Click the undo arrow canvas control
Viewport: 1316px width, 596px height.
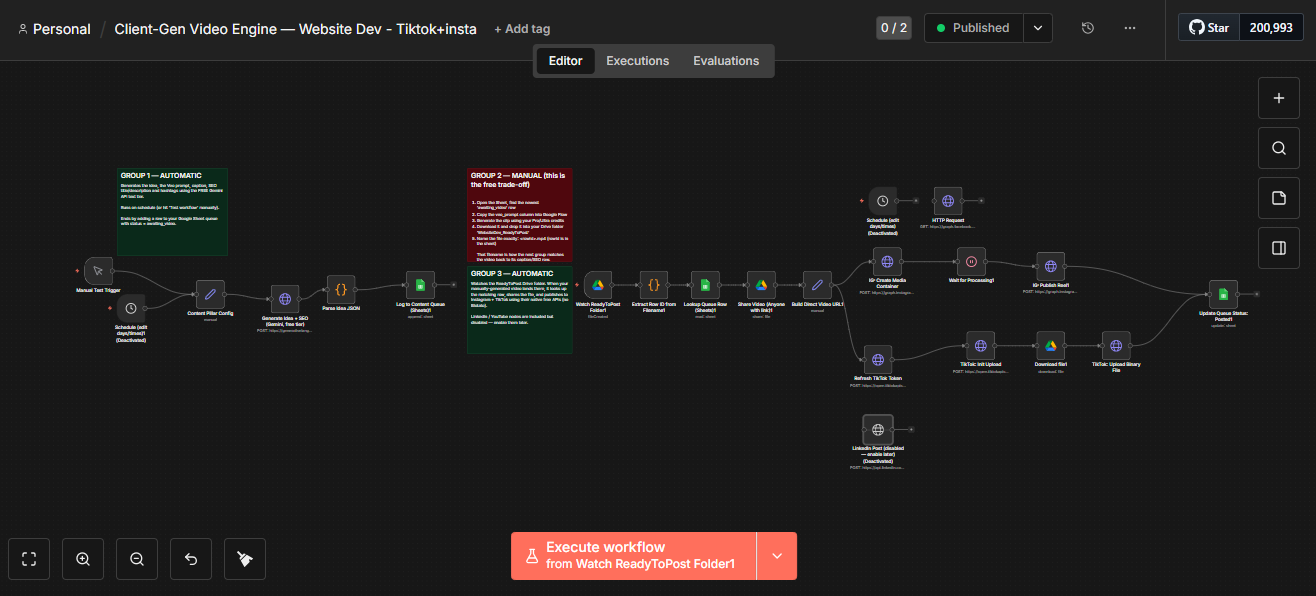[191, 559]
